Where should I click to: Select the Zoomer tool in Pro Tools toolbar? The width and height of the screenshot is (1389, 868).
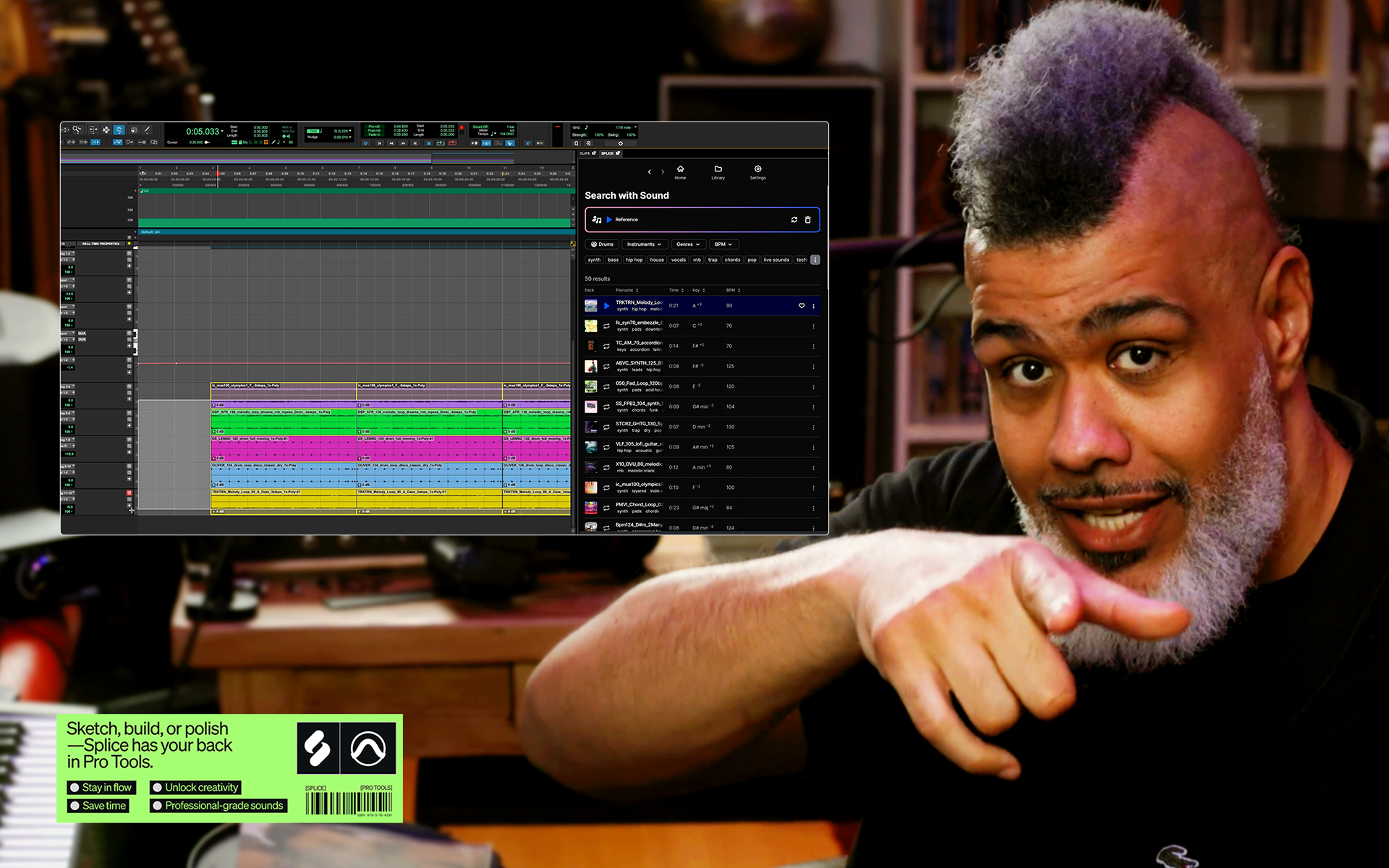pyautogui.click(x=77, y=129)
